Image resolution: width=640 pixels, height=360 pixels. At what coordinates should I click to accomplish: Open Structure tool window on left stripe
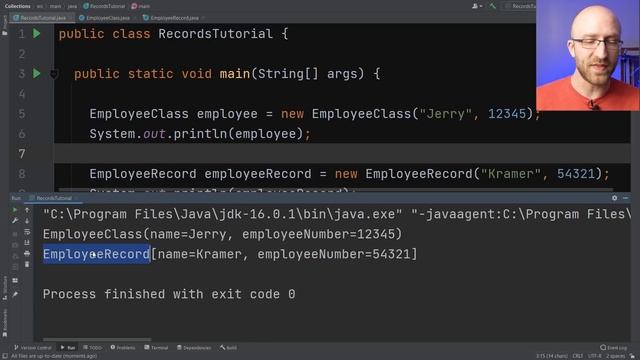(x=4, y=288)
